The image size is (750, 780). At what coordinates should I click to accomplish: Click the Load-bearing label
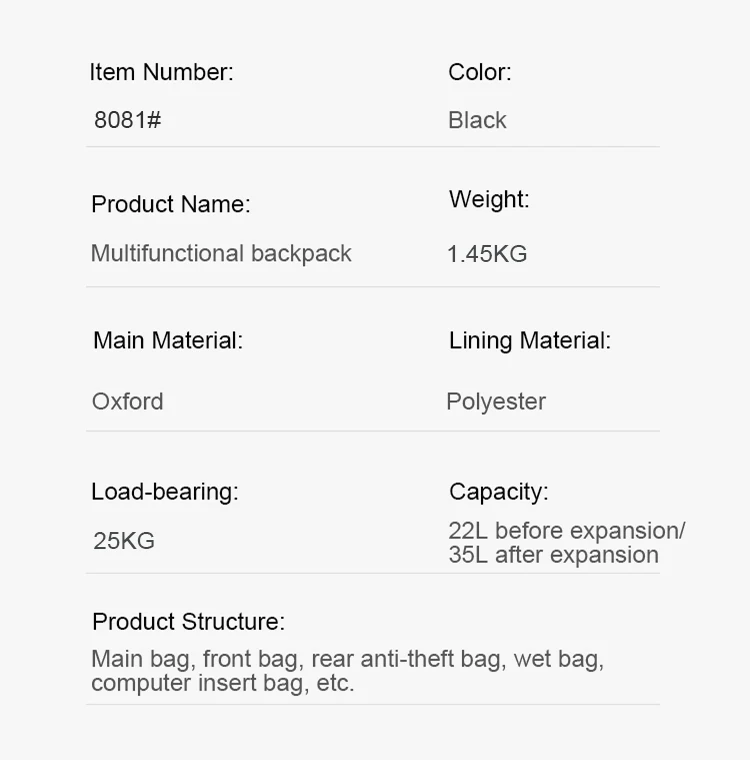[x=165, y=491]
